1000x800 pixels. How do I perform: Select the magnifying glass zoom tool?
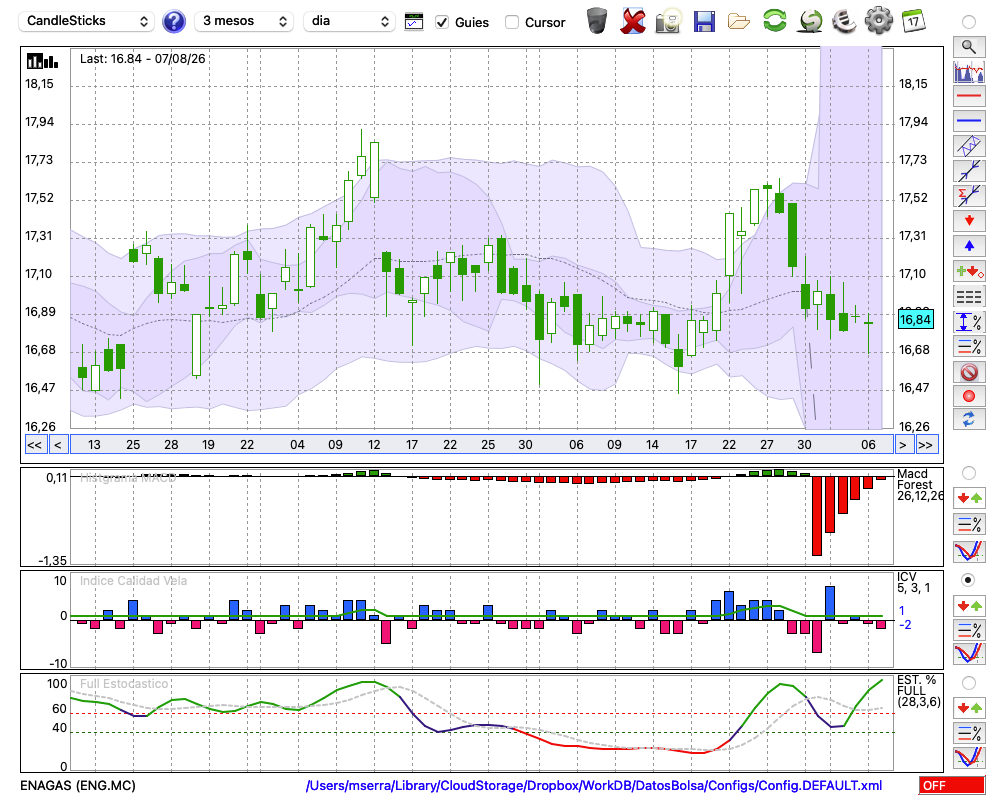coord(969,47)
